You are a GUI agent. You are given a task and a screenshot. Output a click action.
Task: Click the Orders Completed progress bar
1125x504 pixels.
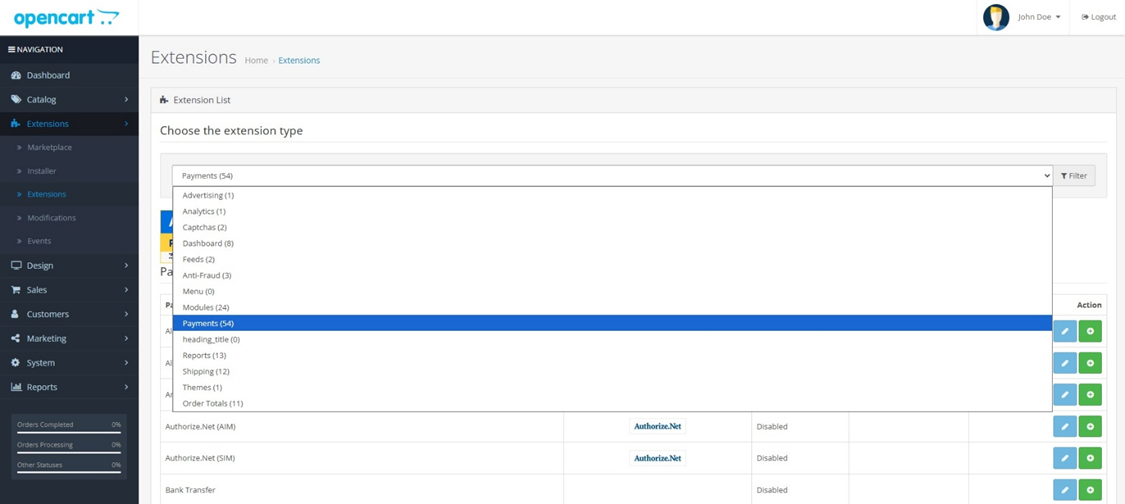(69, 433)
